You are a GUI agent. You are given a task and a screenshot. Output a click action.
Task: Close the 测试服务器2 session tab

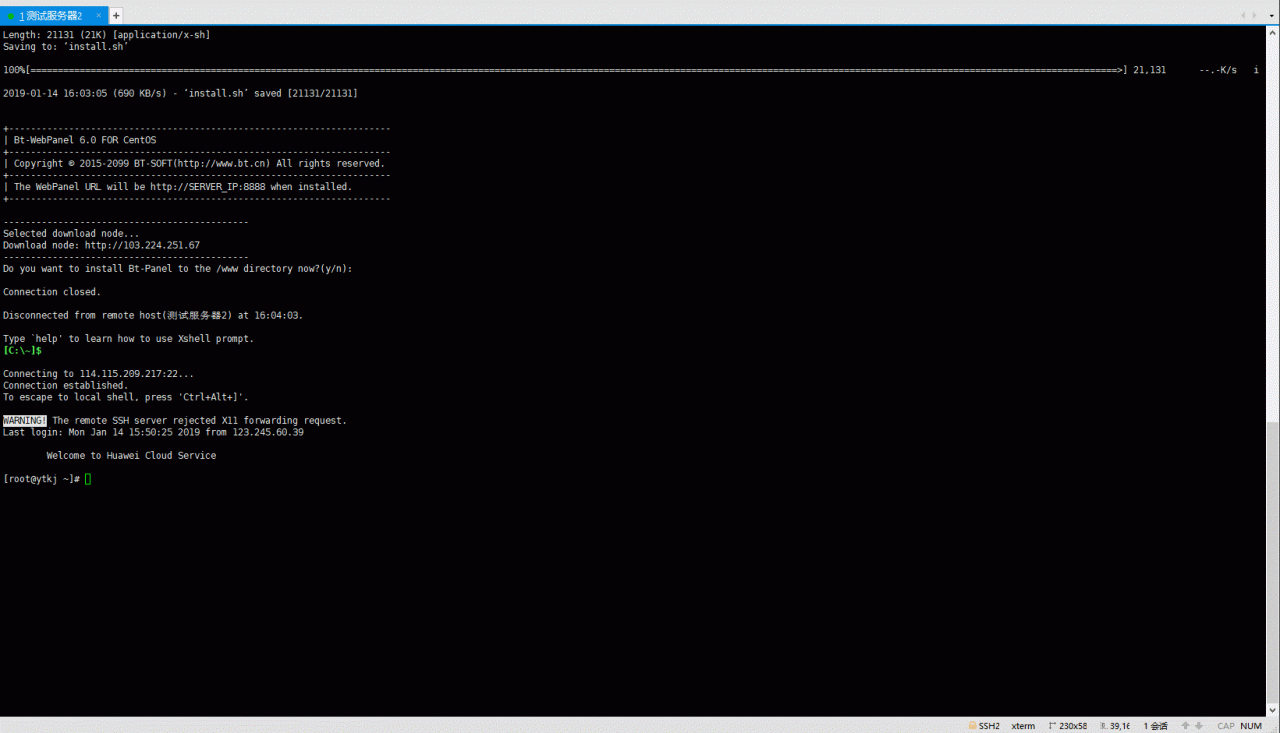tap(99, 15)
